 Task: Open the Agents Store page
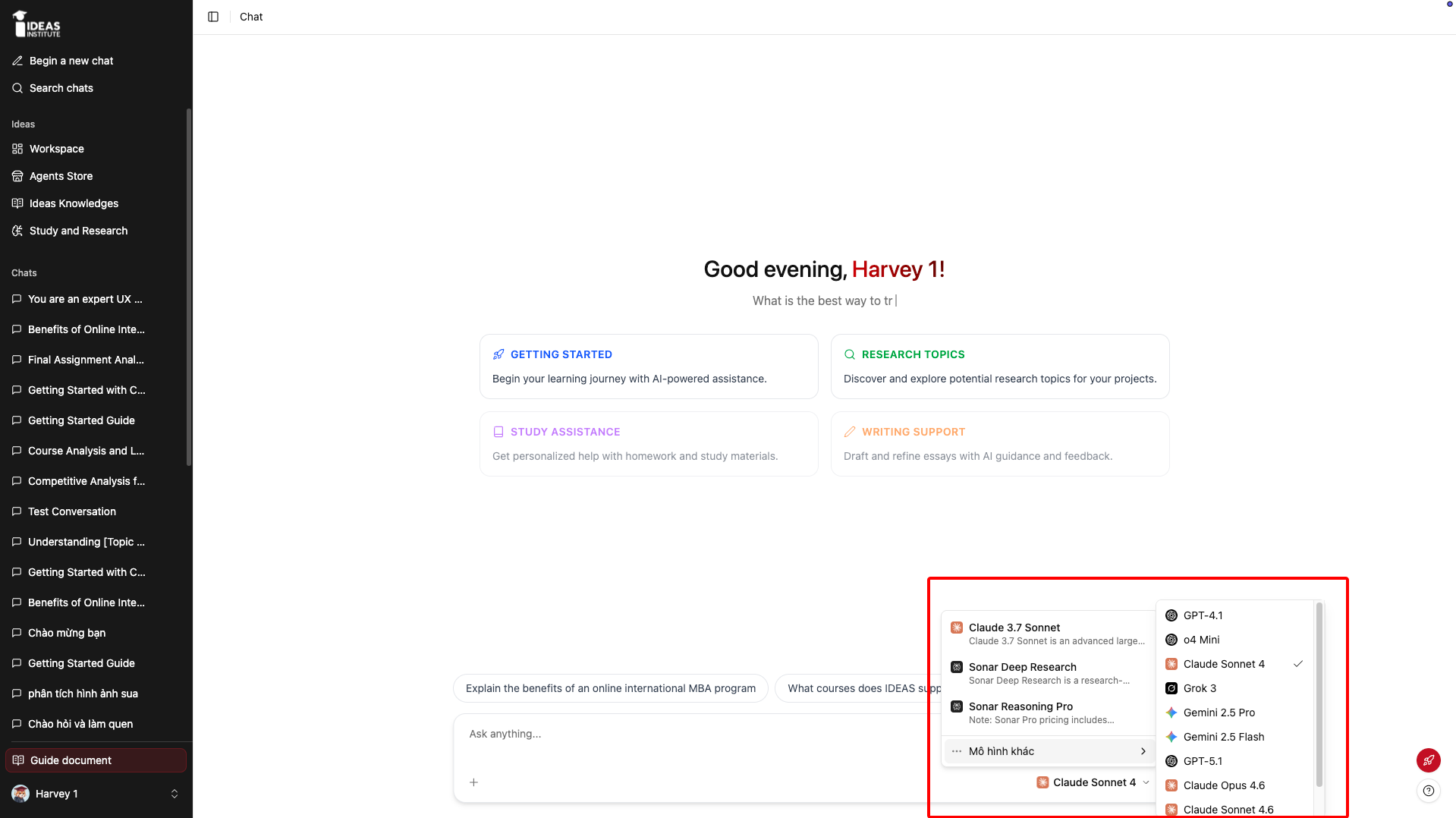point(96,176)
